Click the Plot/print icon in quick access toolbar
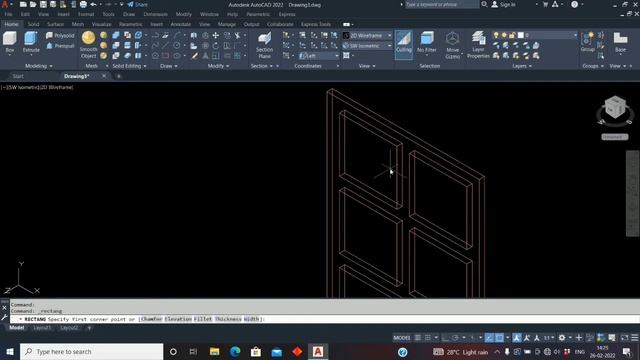The height and width of the screenshot is (360, 640). point(83,4)
